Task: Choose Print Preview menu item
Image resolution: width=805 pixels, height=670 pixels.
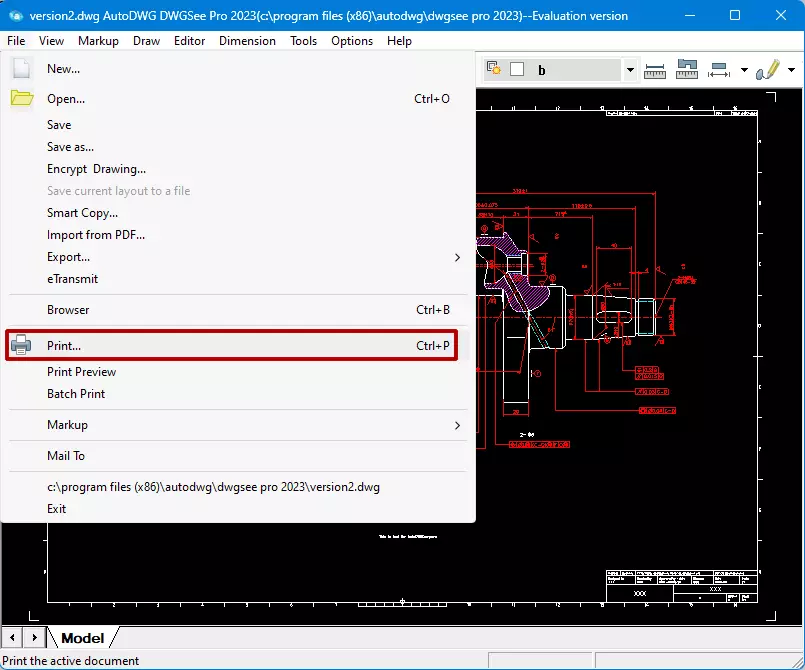Action: coord(236,372)
